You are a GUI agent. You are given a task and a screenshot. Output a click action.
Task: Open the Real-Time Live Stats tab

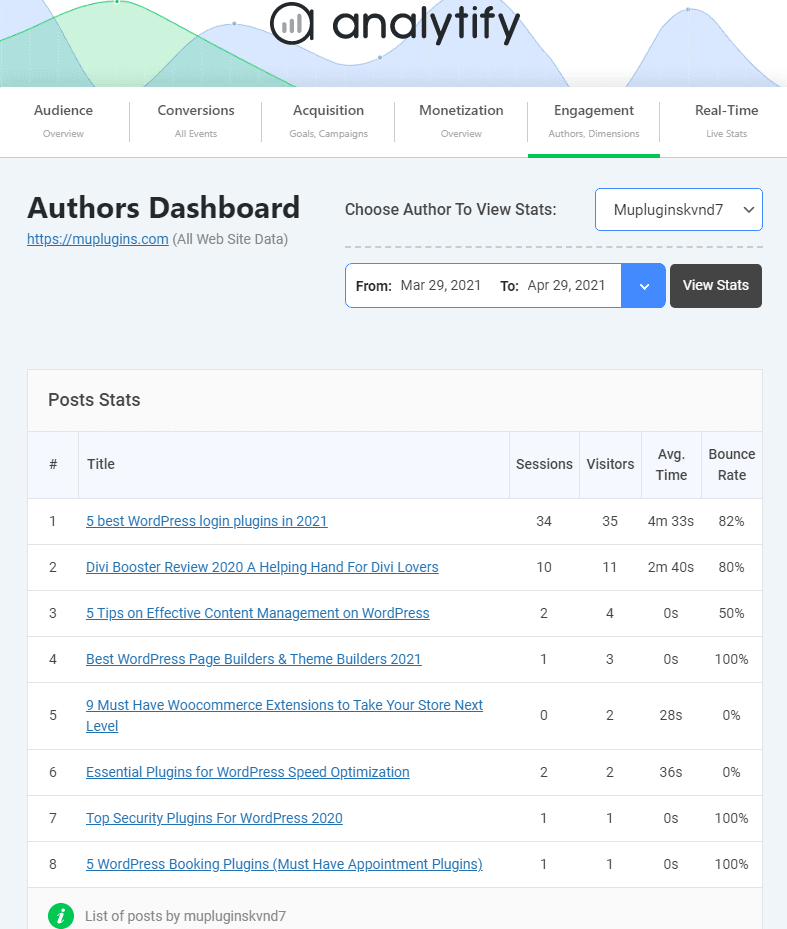[x=726, y=121]
